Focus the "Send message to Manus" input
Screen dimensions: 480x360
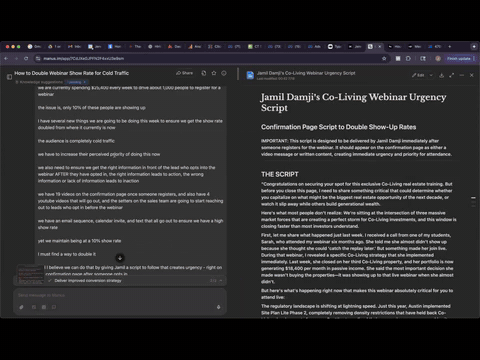coord(120,295)
